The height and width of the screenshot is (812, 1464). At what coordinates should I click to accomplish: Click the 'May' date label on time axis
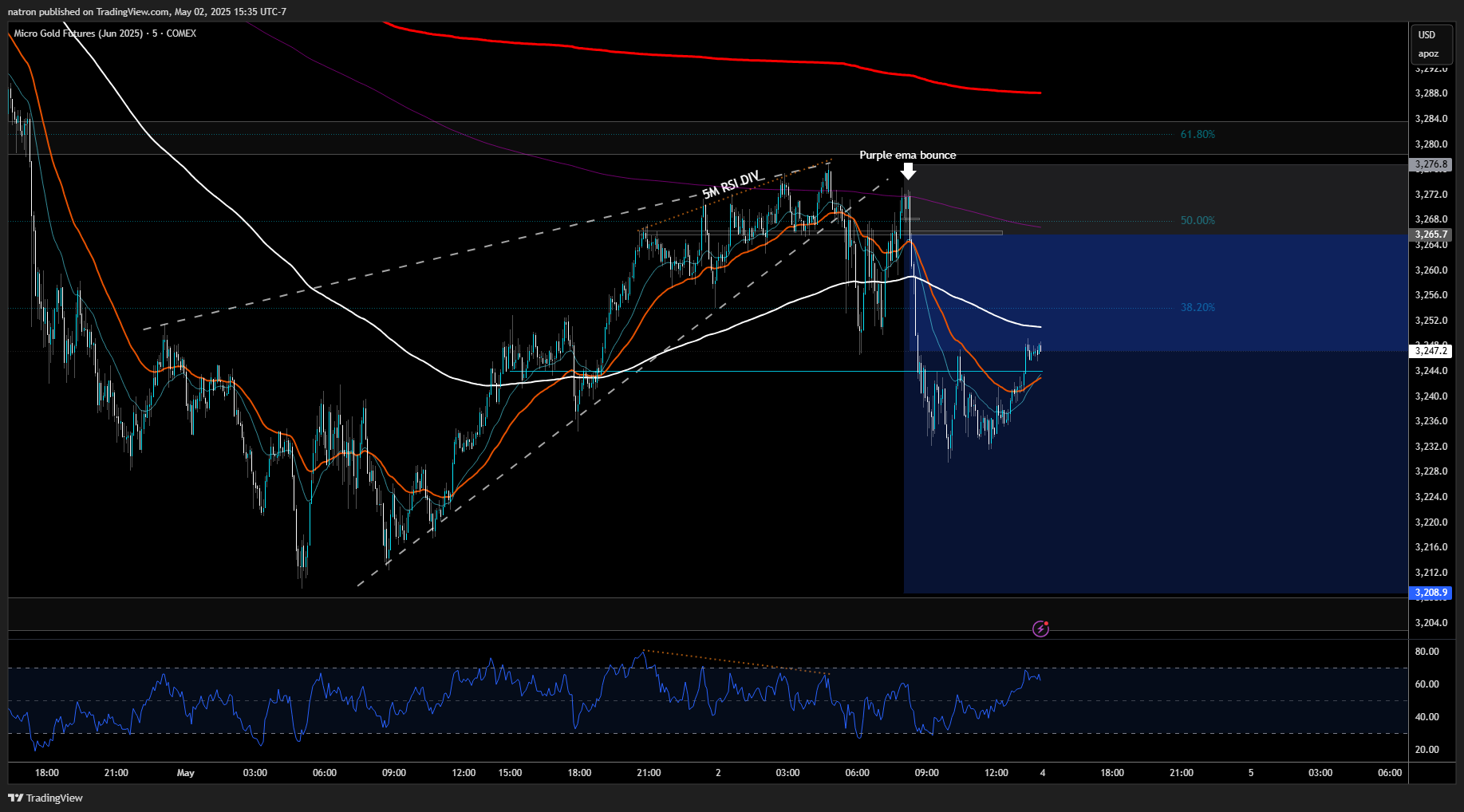pyautogui.click(x=185, y=773)
